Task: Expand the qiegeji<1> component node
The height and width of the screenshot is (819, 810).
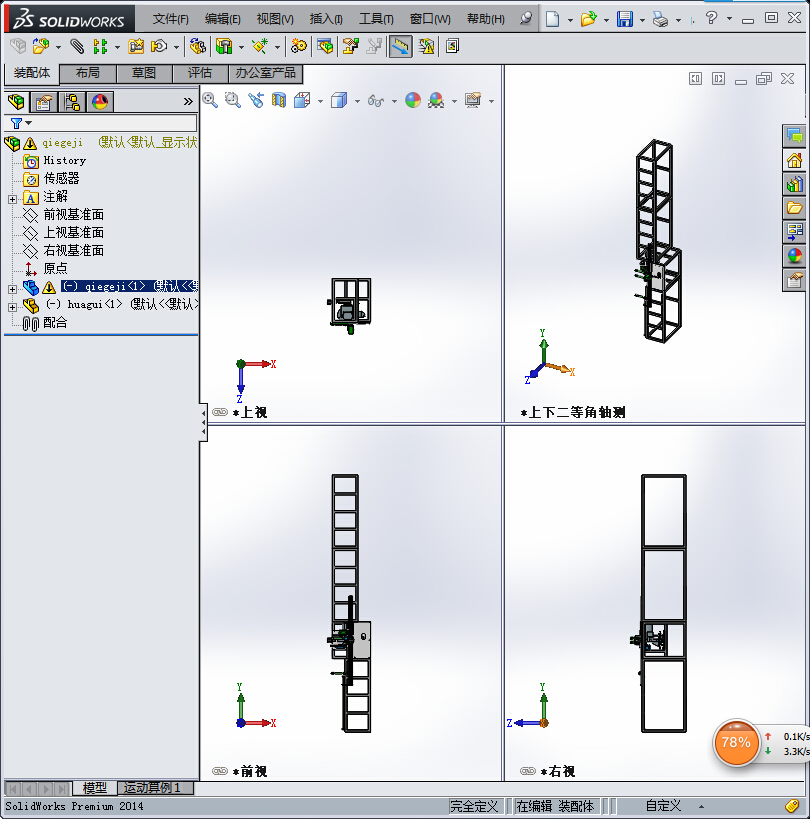Action: click(13, 289)
